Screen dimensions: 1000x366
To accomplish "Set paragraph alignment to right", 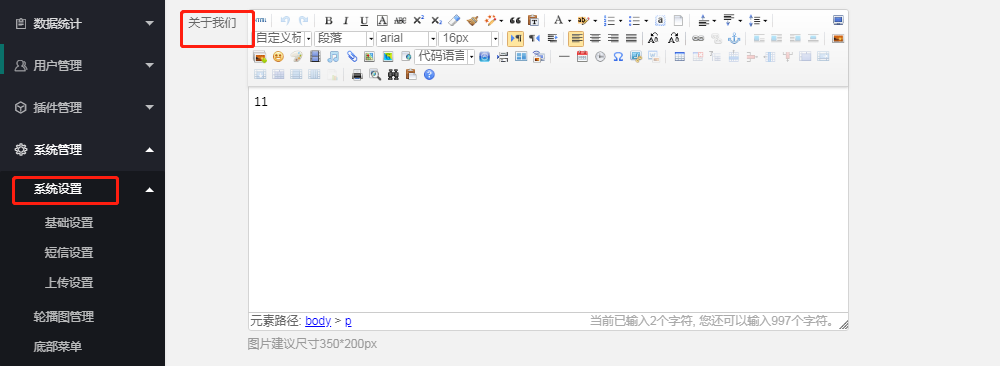I will coord(614,38).
